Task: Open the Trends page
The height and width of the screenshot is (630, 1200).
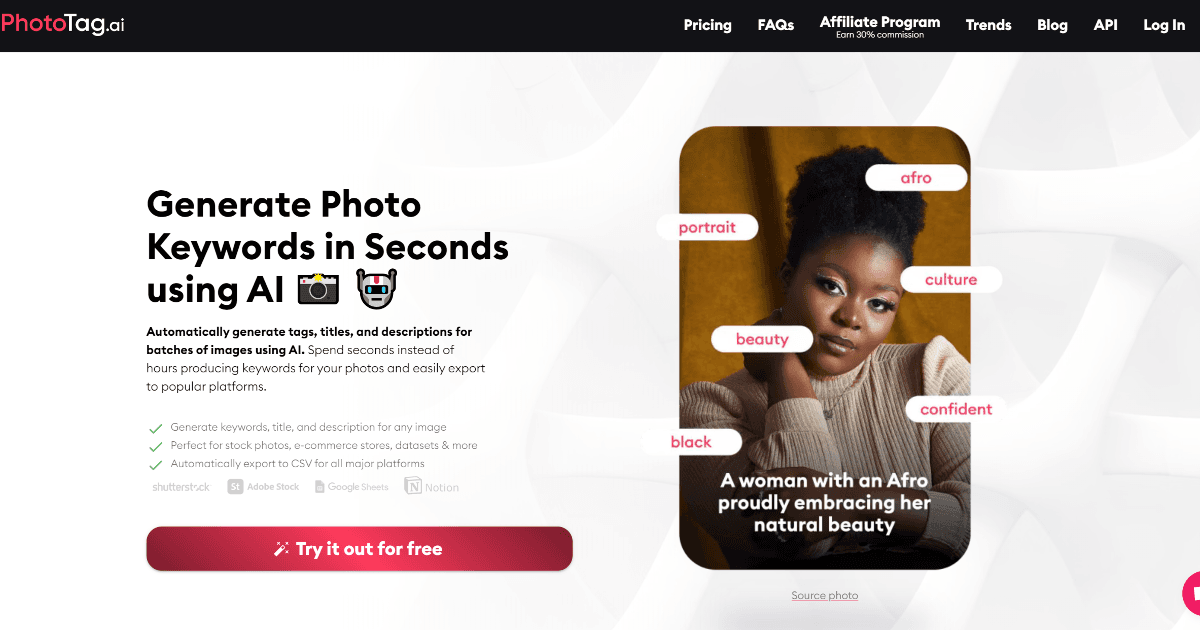Action: 988,25
